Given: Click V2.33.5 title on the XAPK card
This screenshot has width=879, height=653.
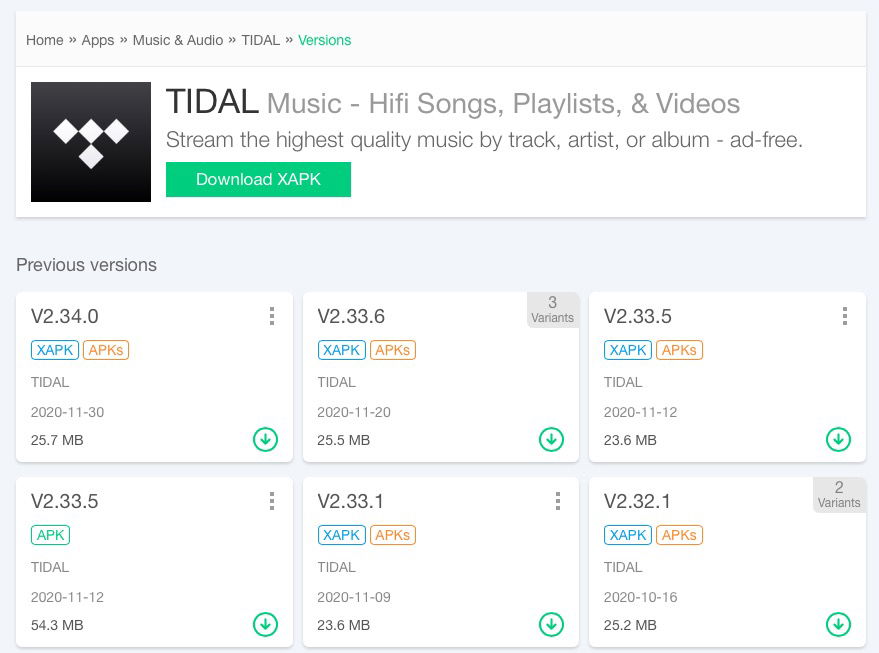Looking at the screenshot, I should (x=637, y=316).
